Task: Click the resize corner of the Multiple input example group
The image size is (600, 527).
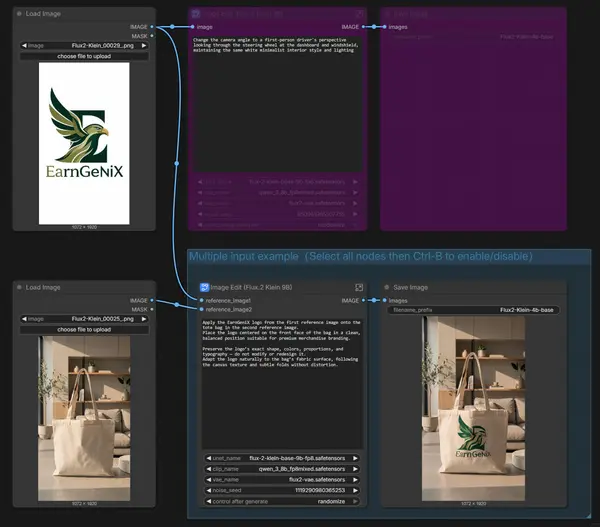Action: click(x=588, y=516)
